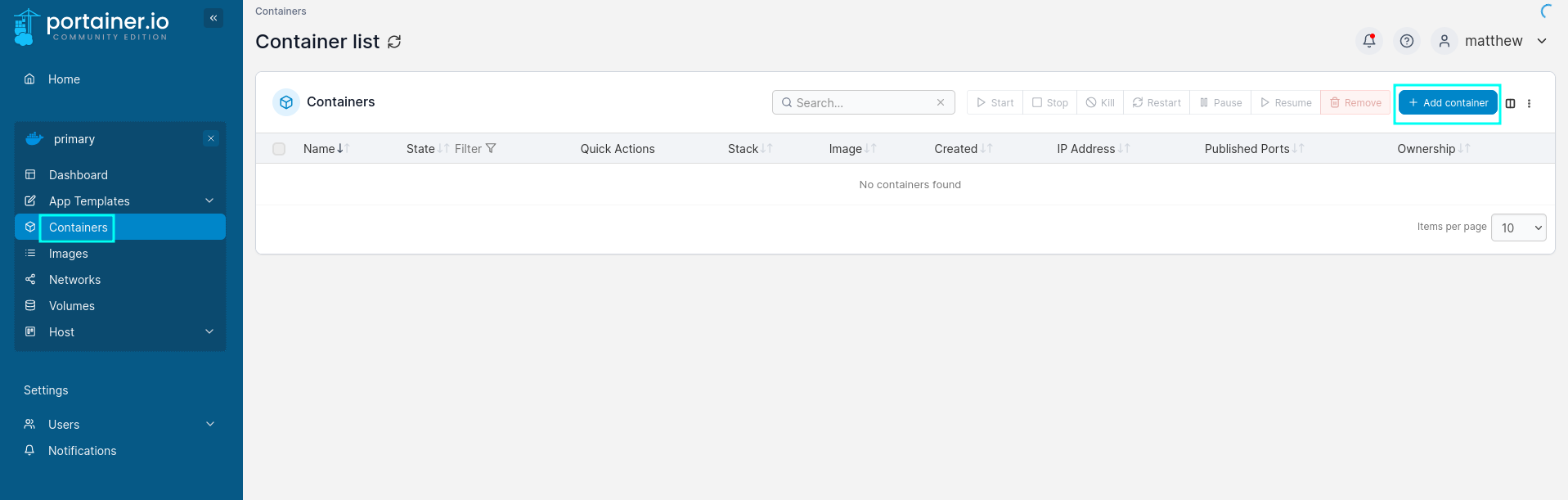Open the table settings three-dot icon
This screenshot has height=500, width=1568.
(1529, 103)
